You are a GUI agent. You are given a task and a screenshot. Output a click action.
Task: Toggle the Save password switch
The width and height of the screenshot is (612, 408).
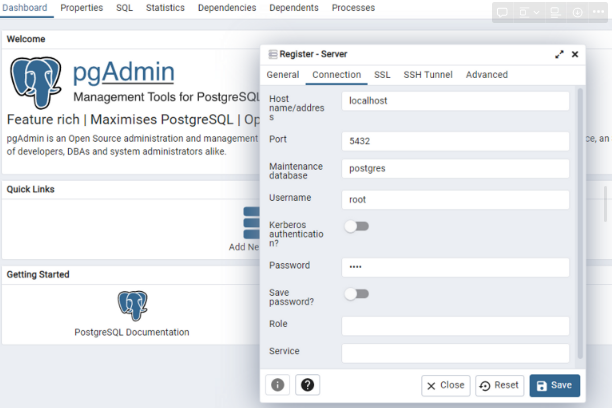(x=357, y=294)
